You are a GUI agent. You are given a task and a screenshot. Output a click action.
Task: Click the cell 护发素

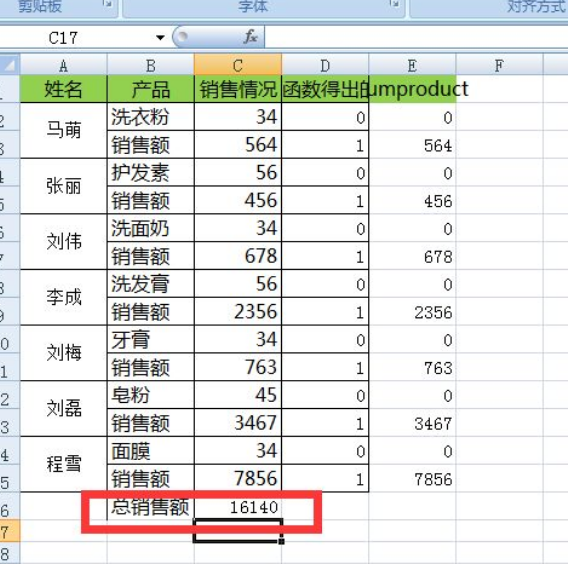(x=151, y=172)
